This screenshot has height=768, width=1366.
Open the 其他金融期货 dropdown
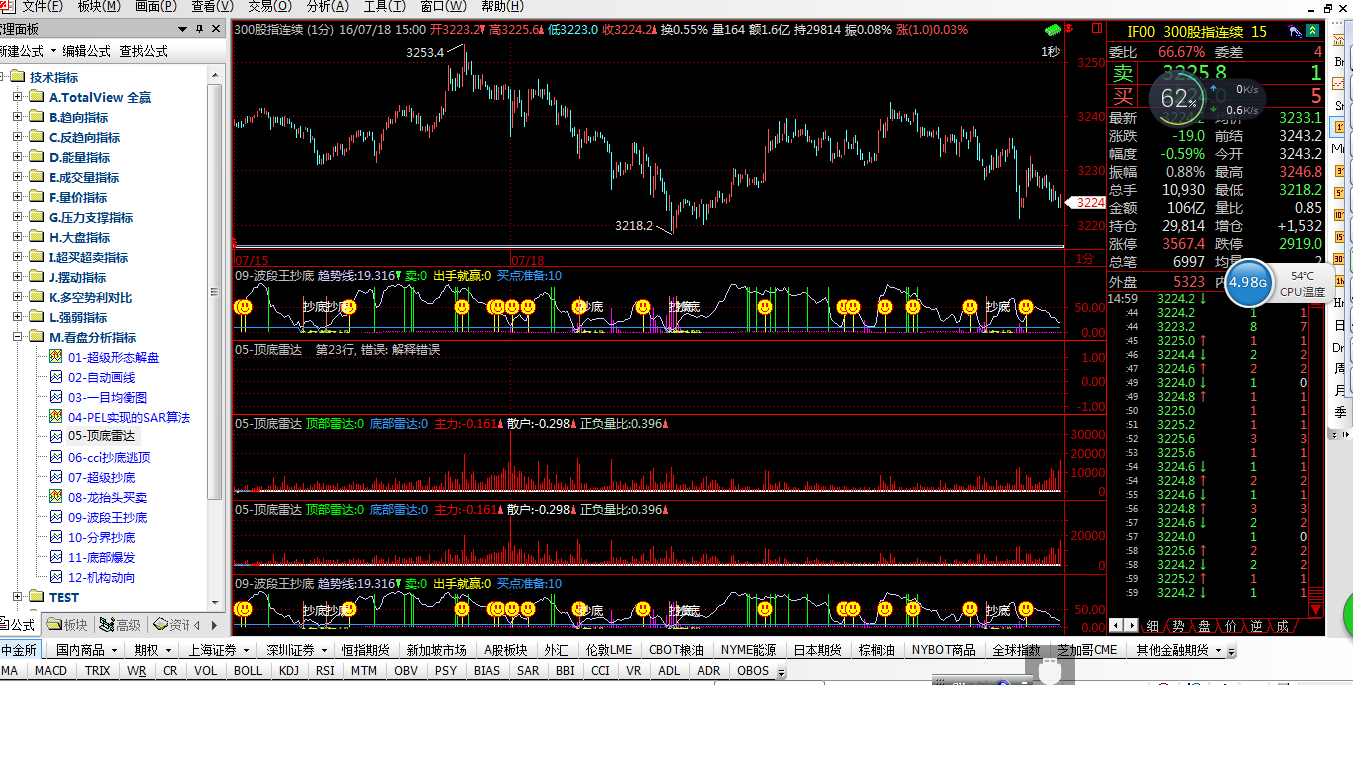point(1217,650)
